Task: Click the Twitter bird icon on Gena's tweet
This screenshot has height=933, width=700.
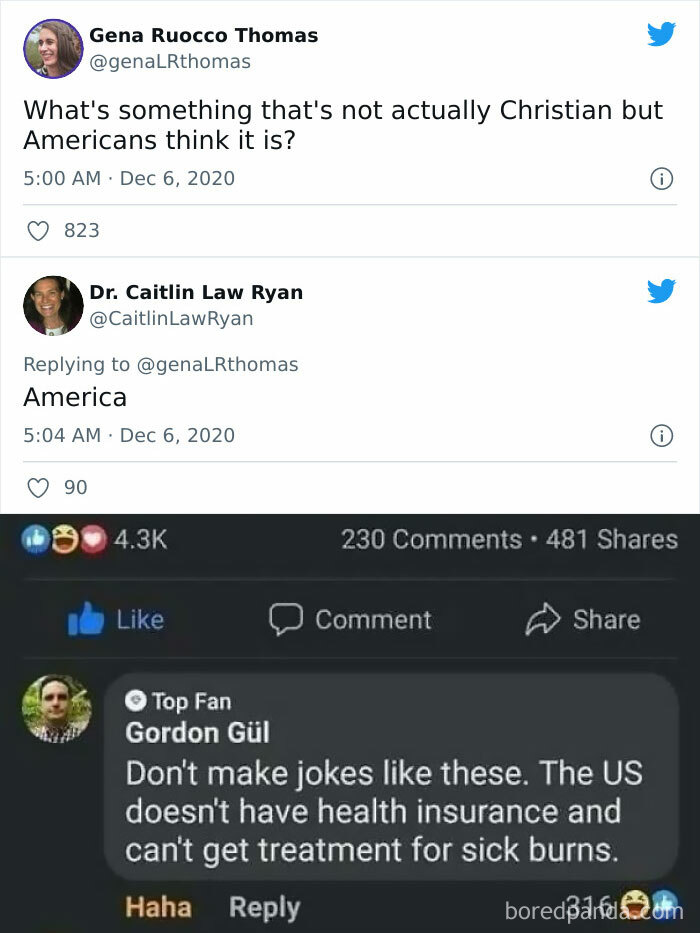Action: [662, 34]
